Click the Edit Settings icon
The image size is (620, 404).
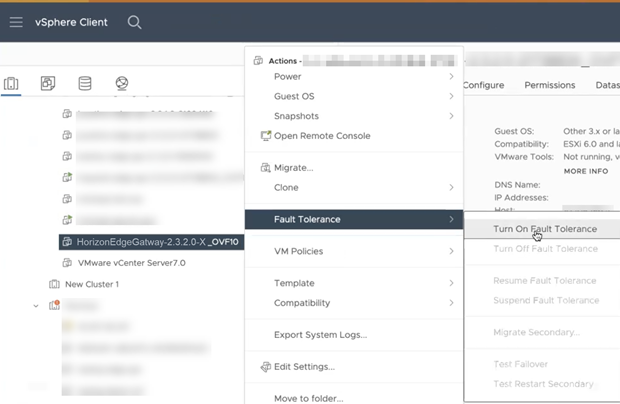265,367
